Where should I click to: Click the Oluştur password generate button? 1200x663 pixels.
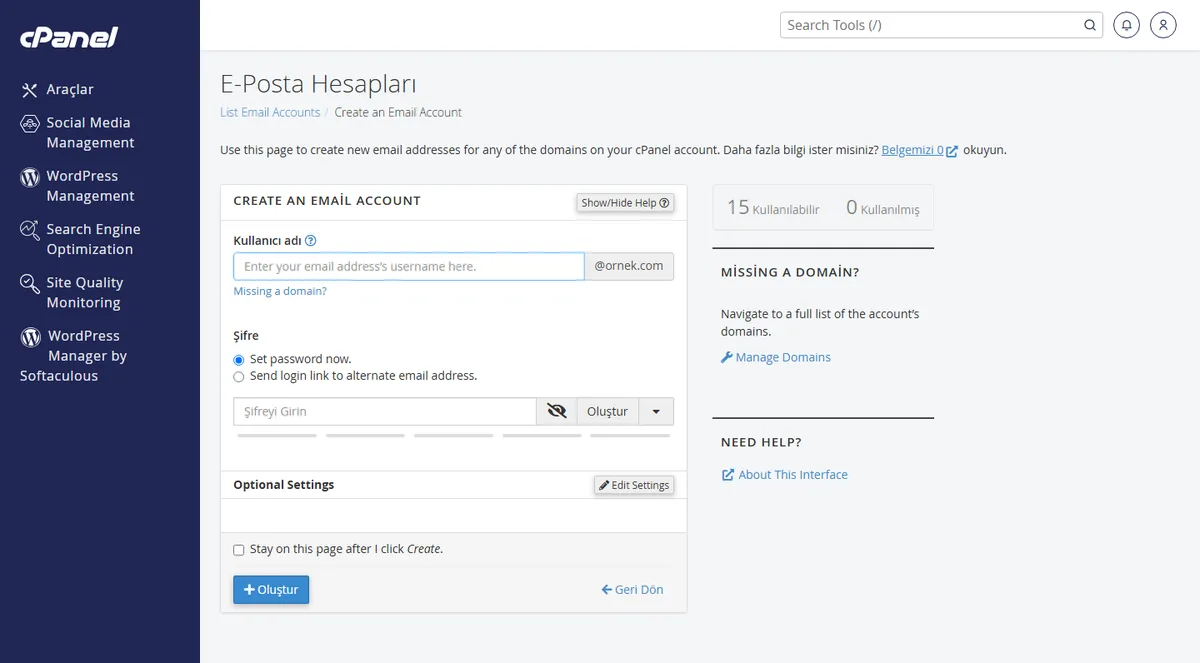pyautogui.click(x=607, y=411)
